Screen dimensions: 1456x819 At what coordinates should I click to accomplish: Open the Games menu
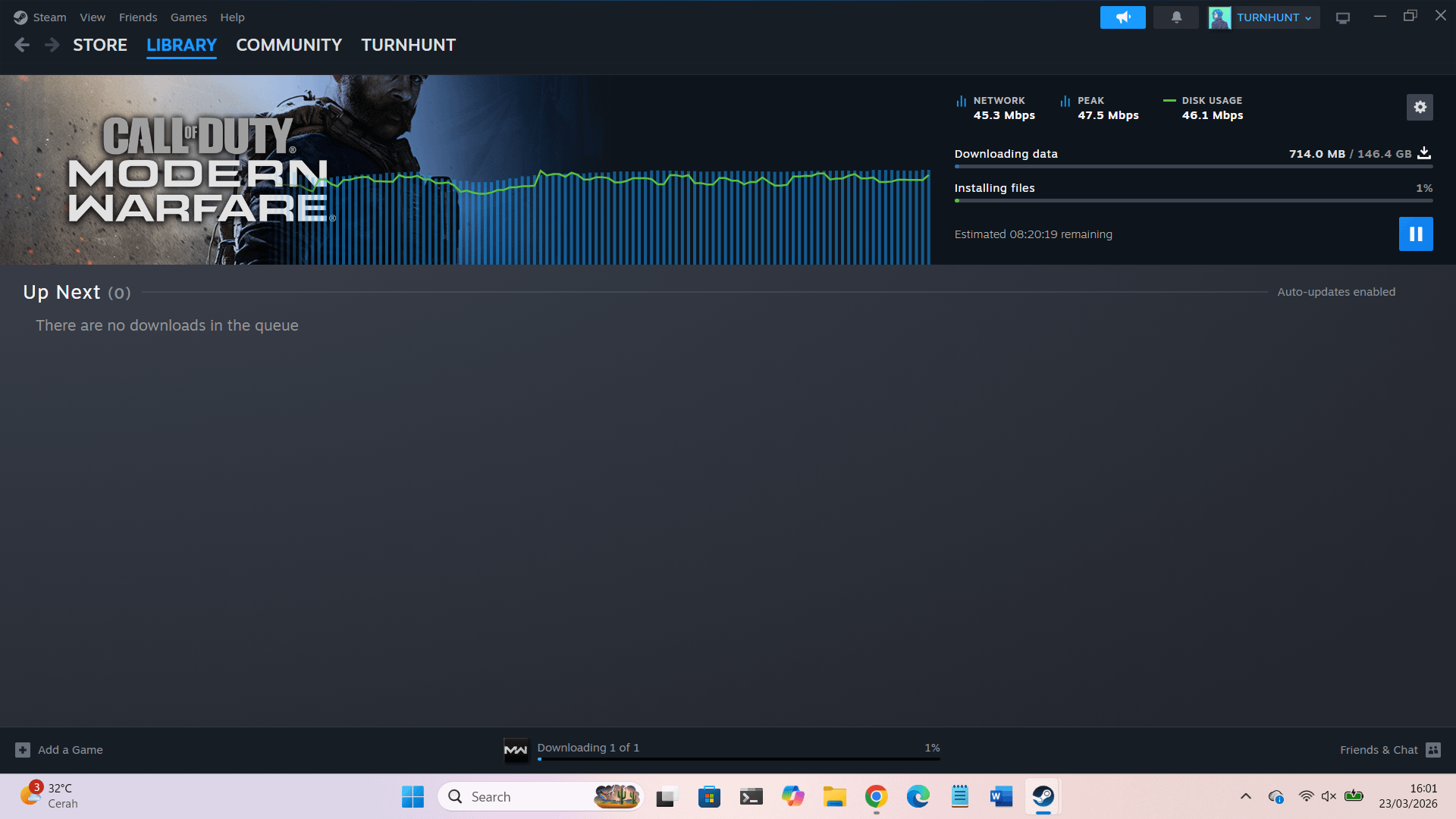188,17
